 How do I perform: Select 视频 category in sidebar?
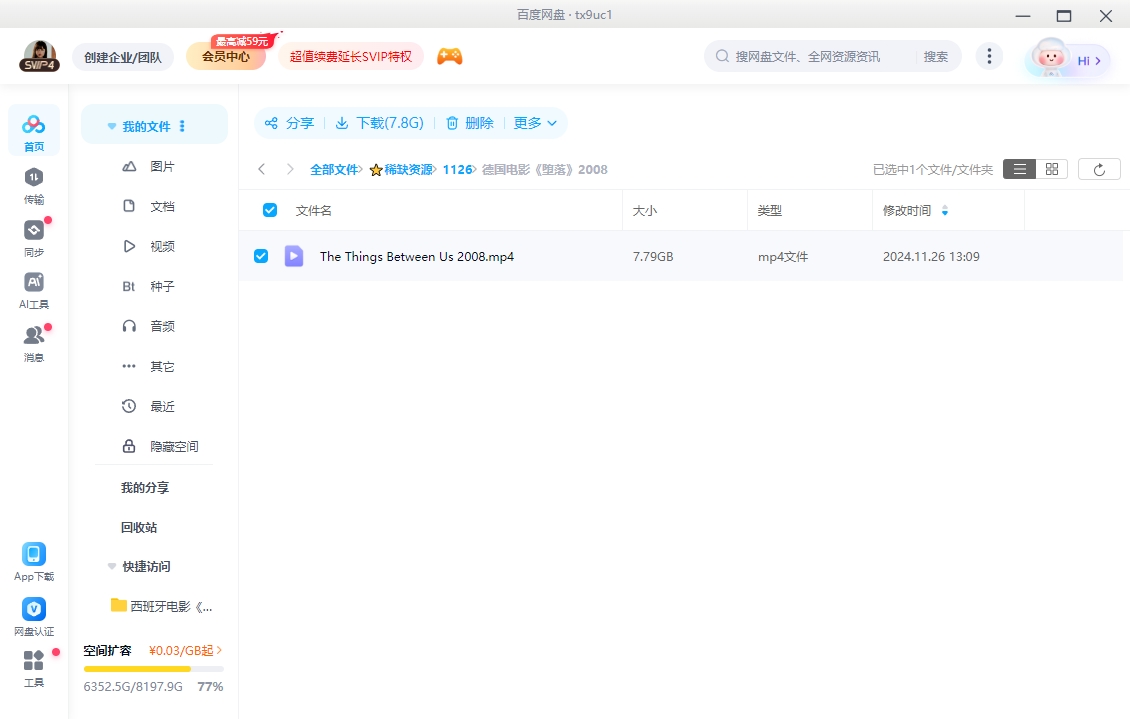[162, 246]
